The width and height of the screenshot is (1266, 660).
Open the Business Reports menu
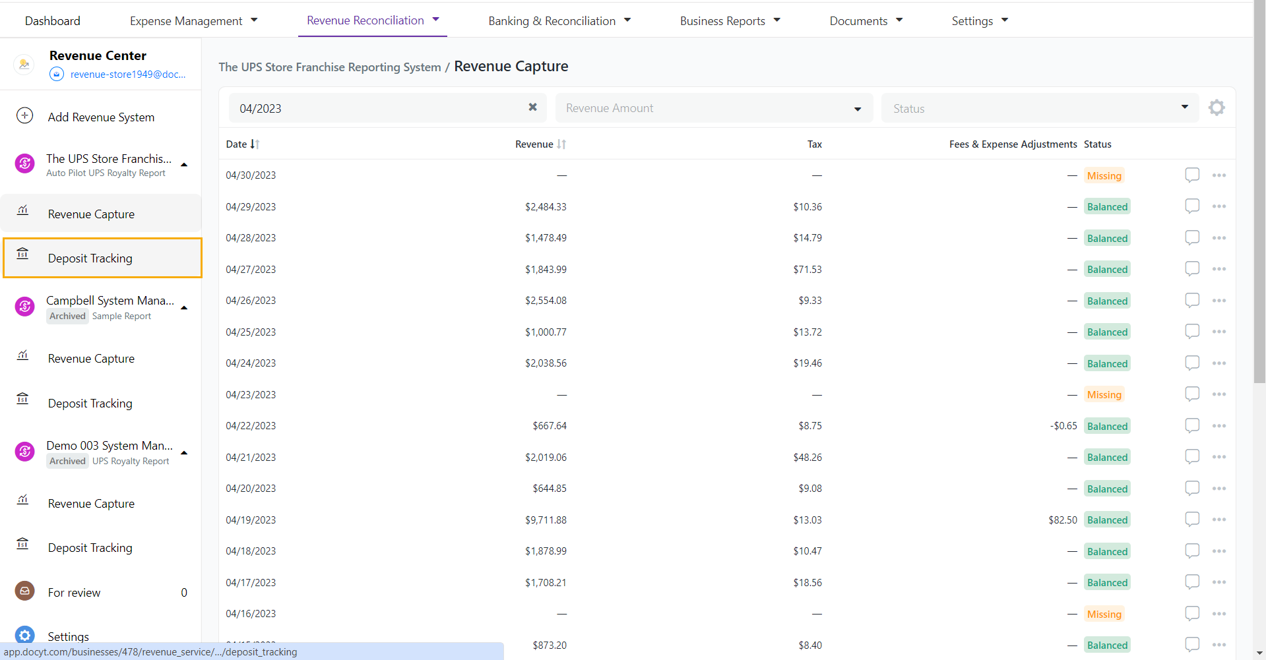pyautogui.click(x=730, y=20)
